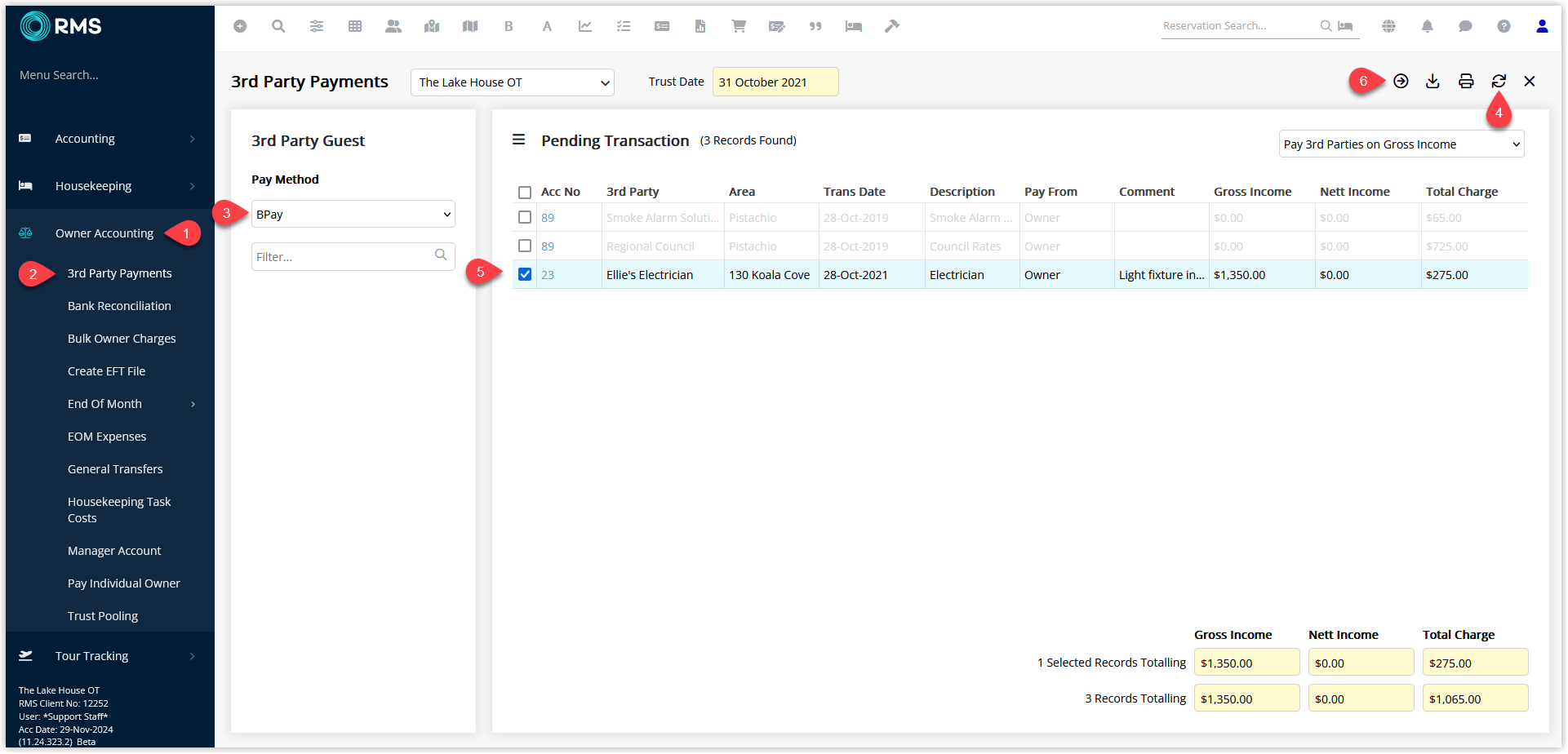This screenshot has width=1568, height=754.
Task: Open Create EFT File menu item
Action: tap(106, 371)
